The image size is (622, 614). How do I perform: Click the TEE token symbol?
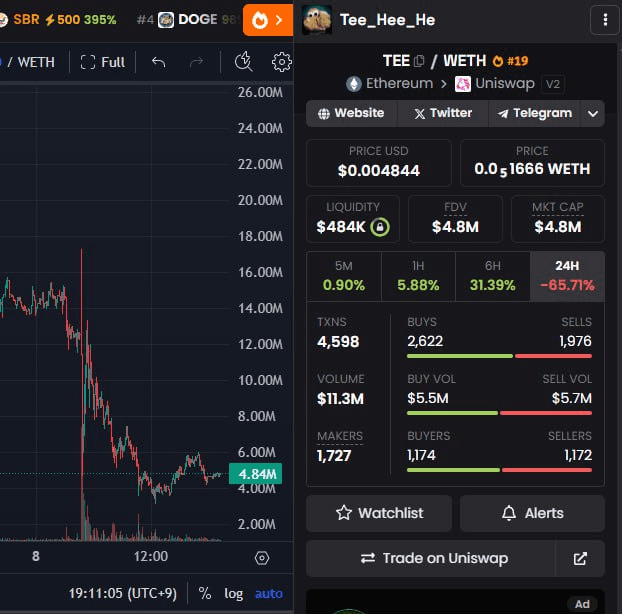click(396, 61)
